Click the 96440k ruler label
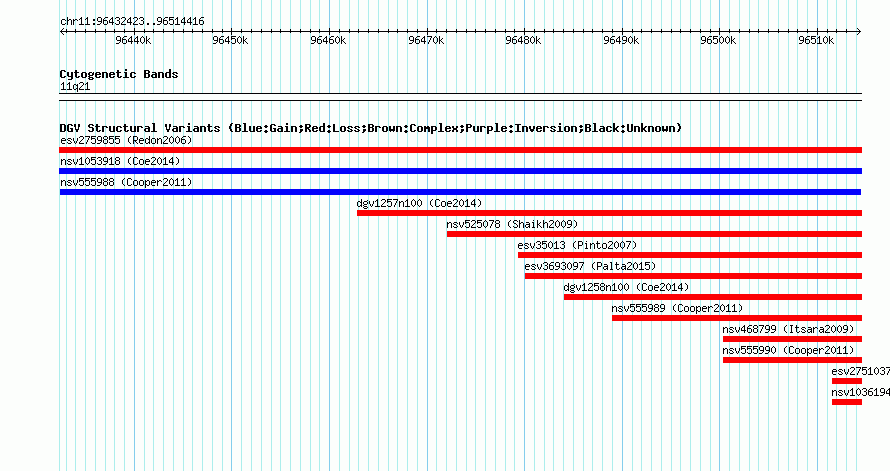Viewport: 890px width, 471px height. pyautogui.click(x=133, y=40)
